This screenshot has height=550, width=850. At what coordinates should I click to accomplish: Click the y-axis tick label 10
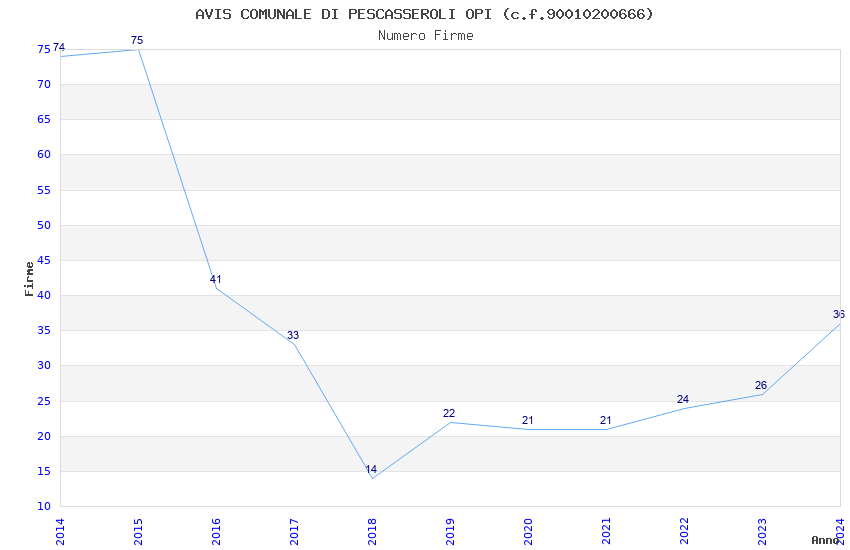[x=44, y=507]
